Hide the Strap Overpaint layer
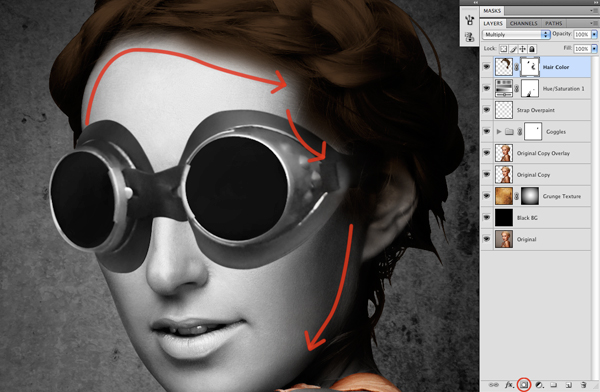600x392 pixels. point(486,110)
